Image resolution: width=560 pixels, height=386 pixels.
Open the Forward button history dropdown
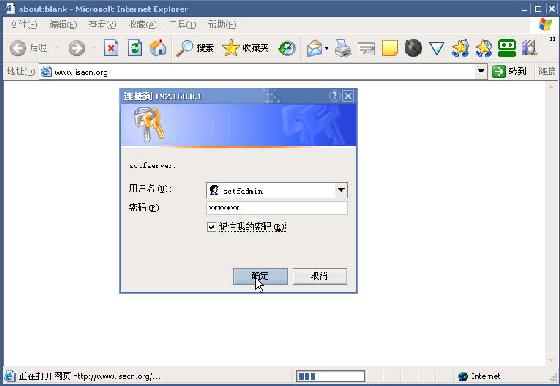(x=94, y=48)
